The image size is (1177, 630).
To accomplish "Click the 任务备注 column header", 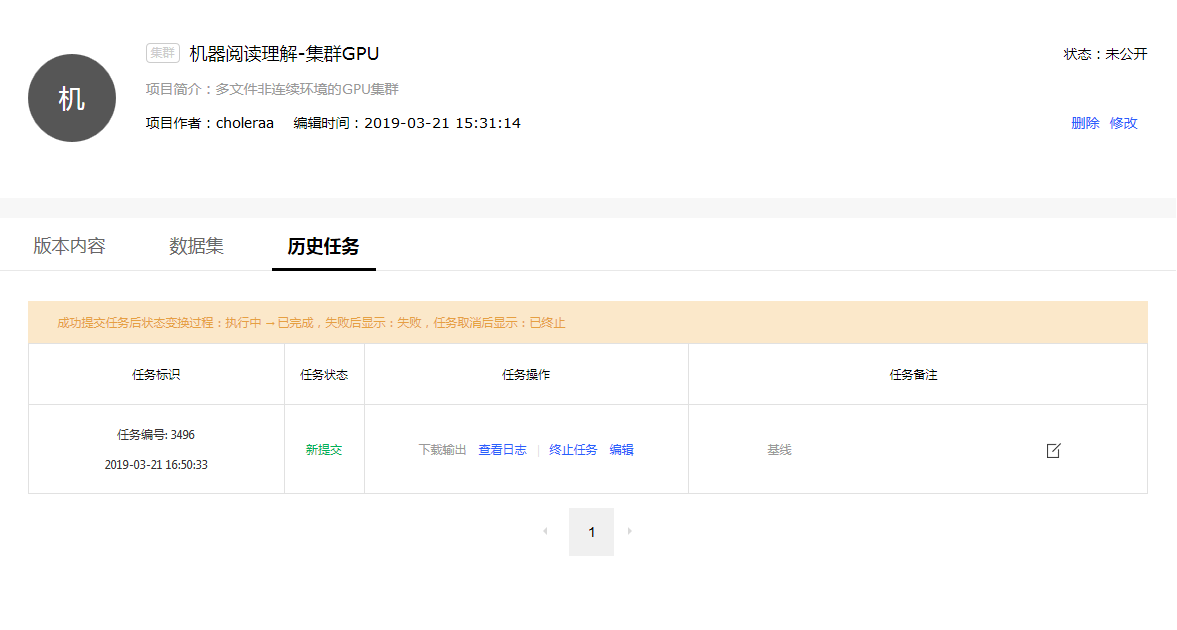I will click(x=914, y=375).
